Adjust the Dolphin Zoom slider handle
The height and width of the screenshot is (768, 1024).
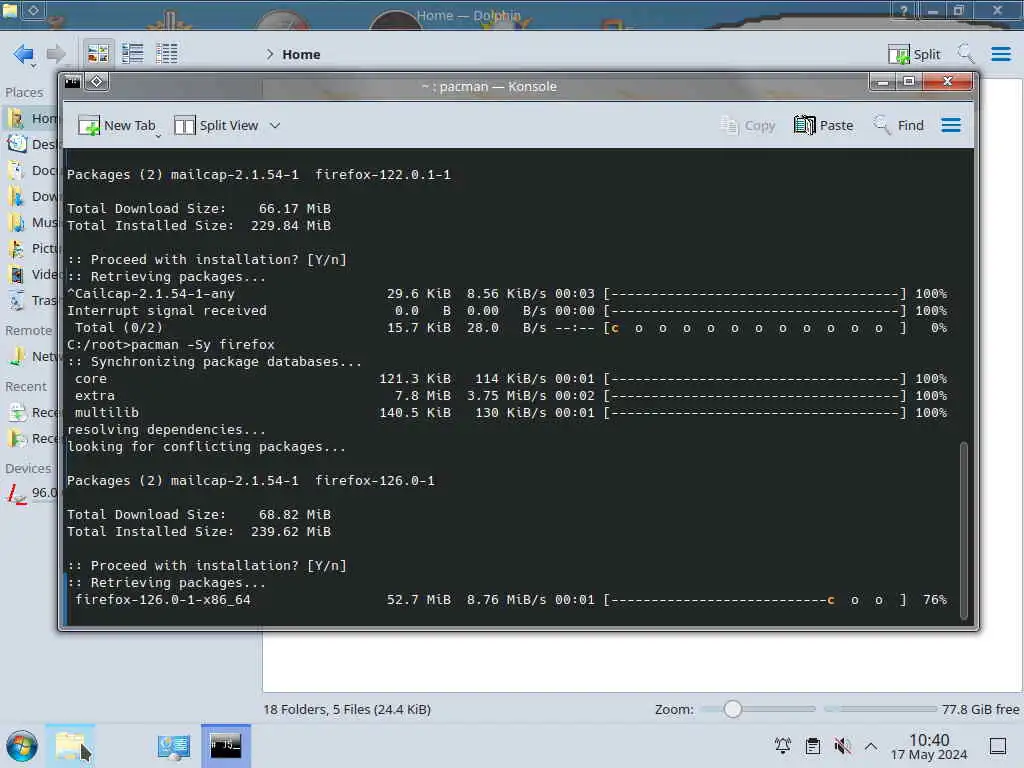(733, 709)
